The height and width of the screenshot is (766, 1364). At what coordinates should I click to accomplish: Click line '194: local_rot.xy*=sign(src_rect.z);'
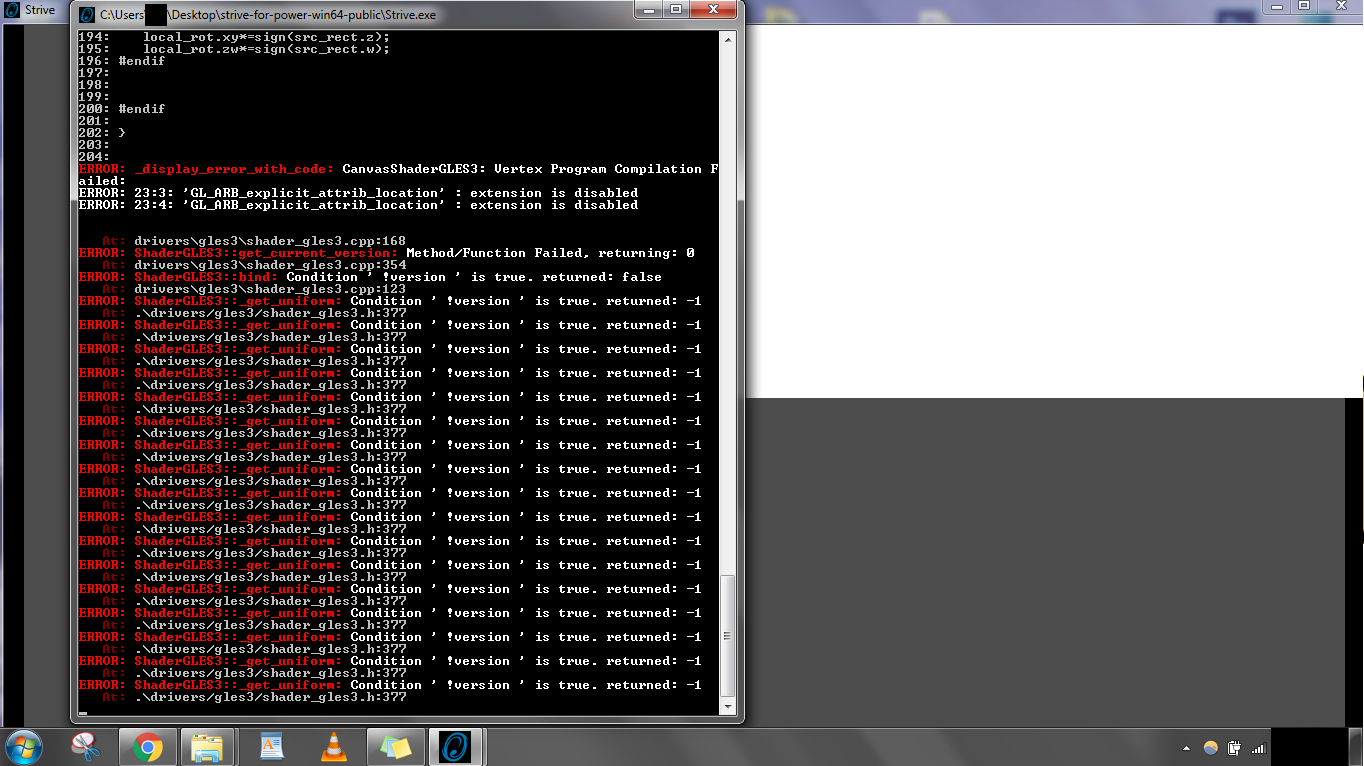click(234, 37)
